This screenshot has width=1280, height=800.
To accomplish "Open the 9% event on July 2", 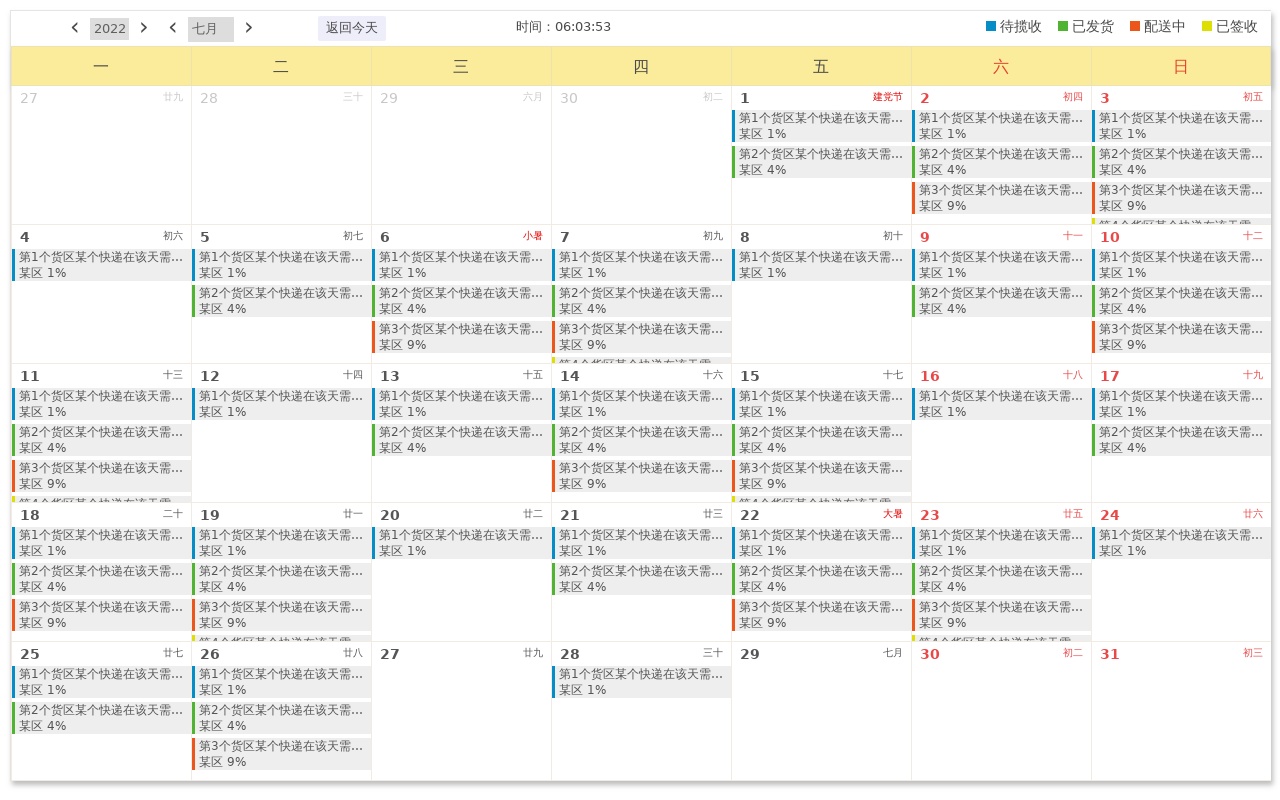I will pyautogui.click(x=1002, y=198).
